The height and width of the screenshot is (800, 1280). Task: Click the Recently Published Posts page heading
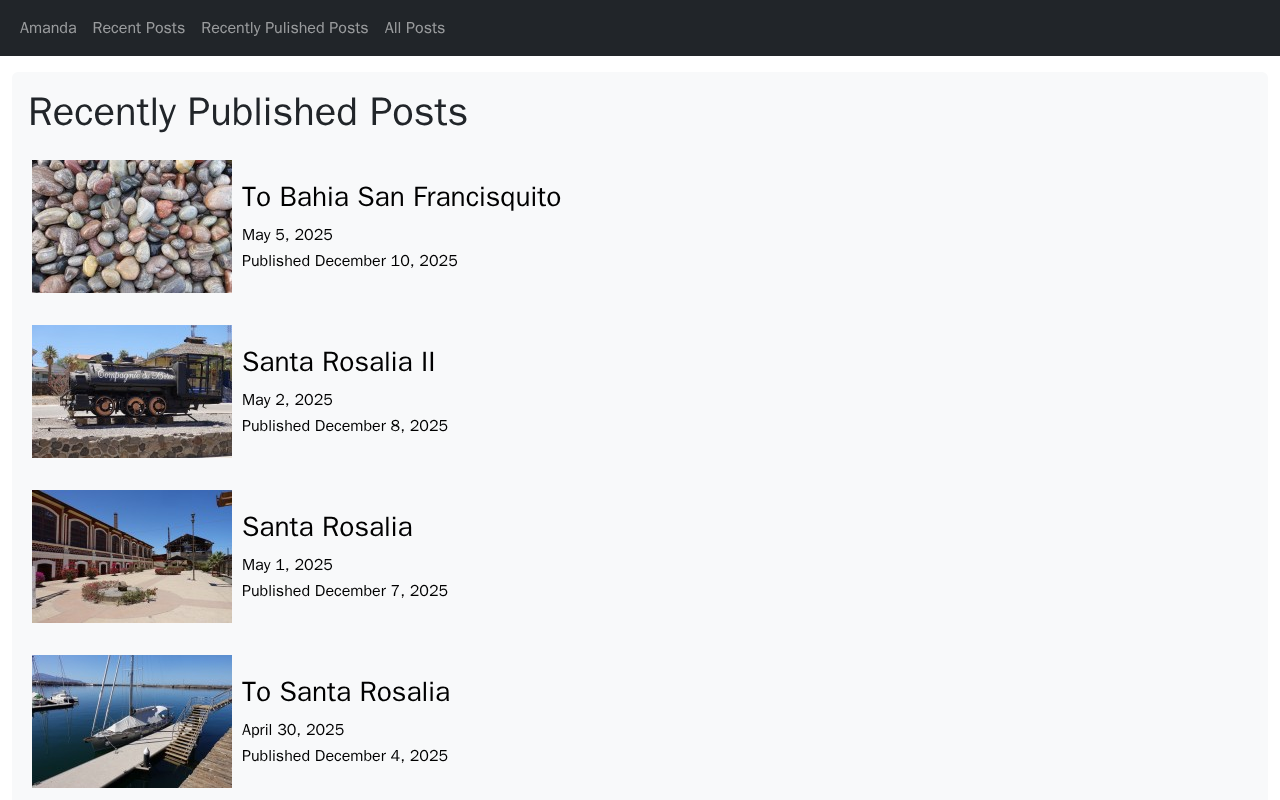click(248, 112)
